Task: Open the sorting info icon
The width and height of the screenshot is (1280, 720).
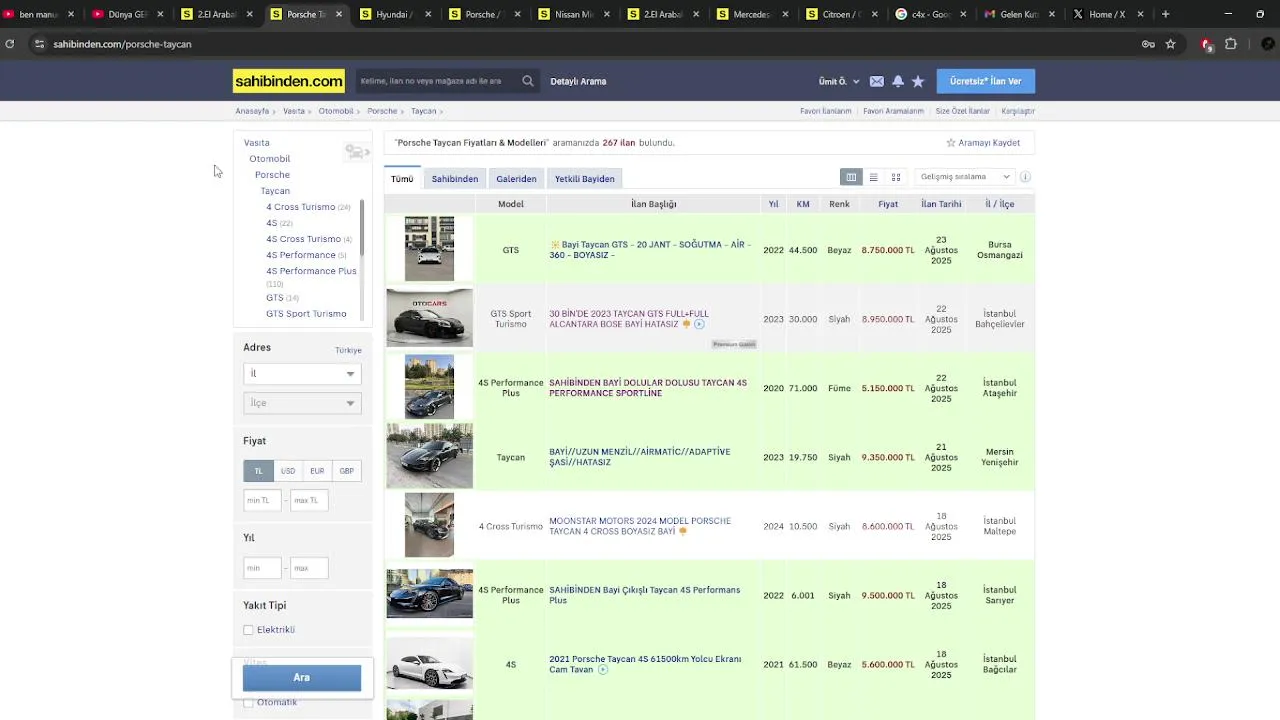Action: tap(1025, 177)
